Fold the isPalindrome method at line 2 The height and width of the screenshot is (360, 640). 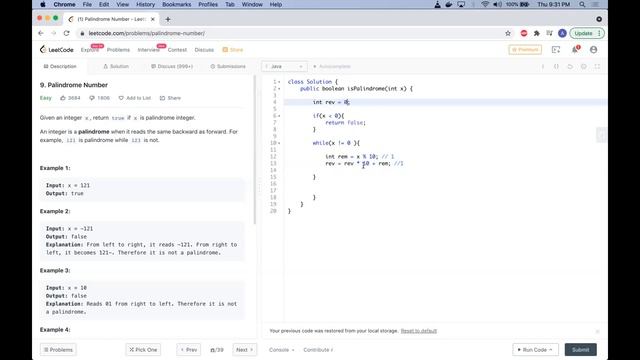[279, 89]
